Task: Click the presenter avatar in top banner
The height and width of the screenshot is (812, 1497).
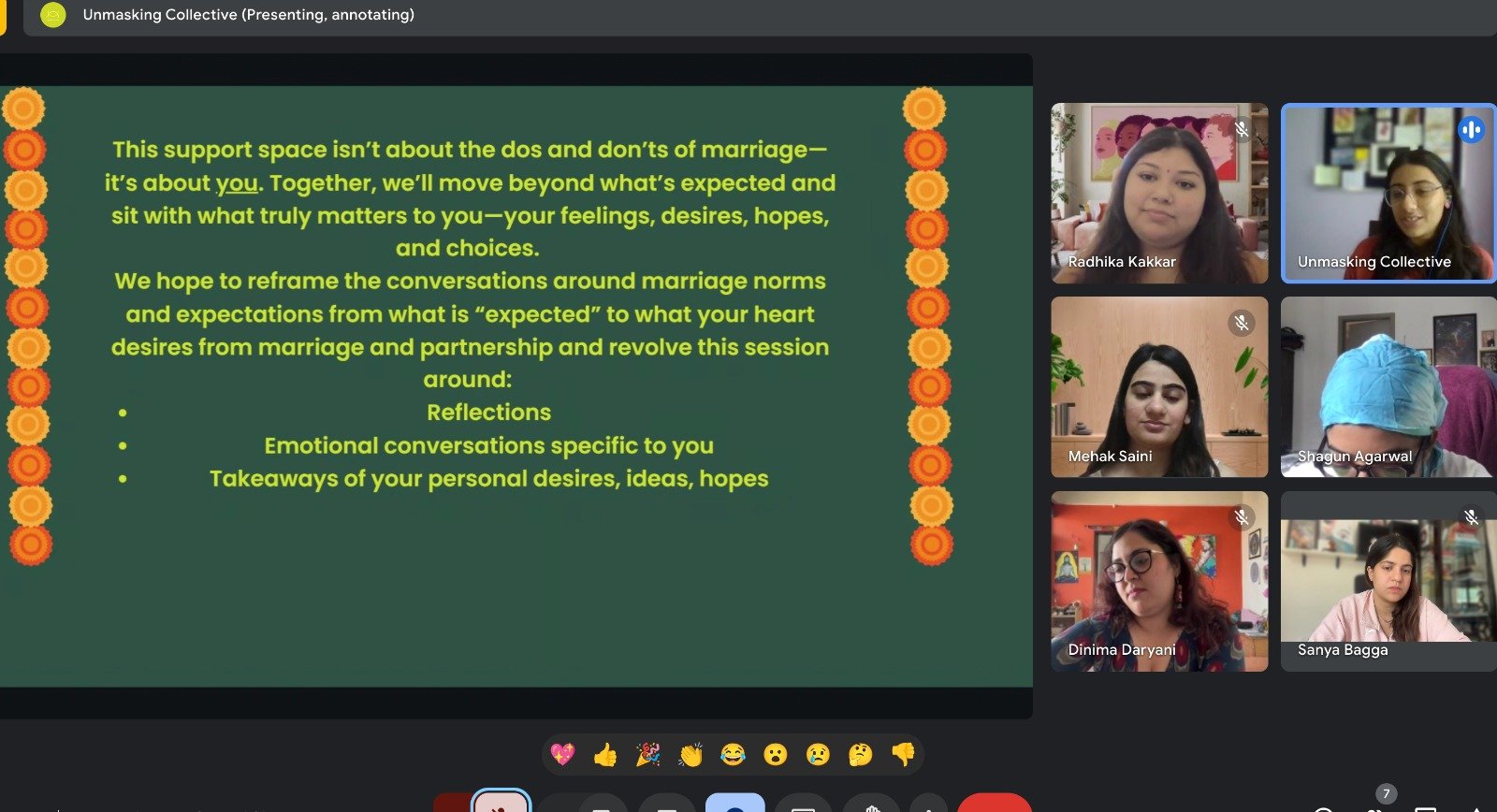Action: tap(53, 15)
